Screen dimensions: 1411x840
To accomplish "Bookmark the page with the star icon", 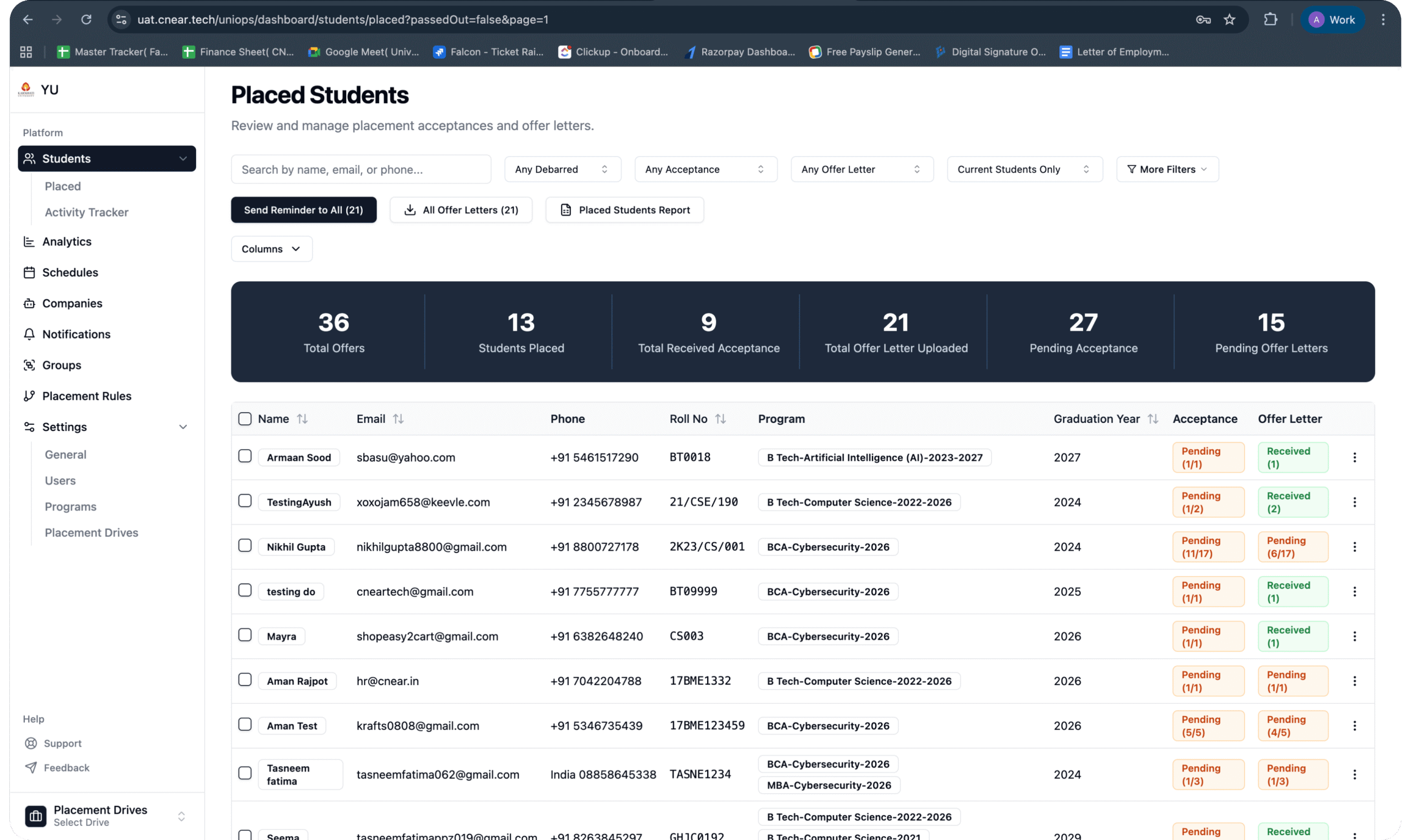I will 1229,20.
